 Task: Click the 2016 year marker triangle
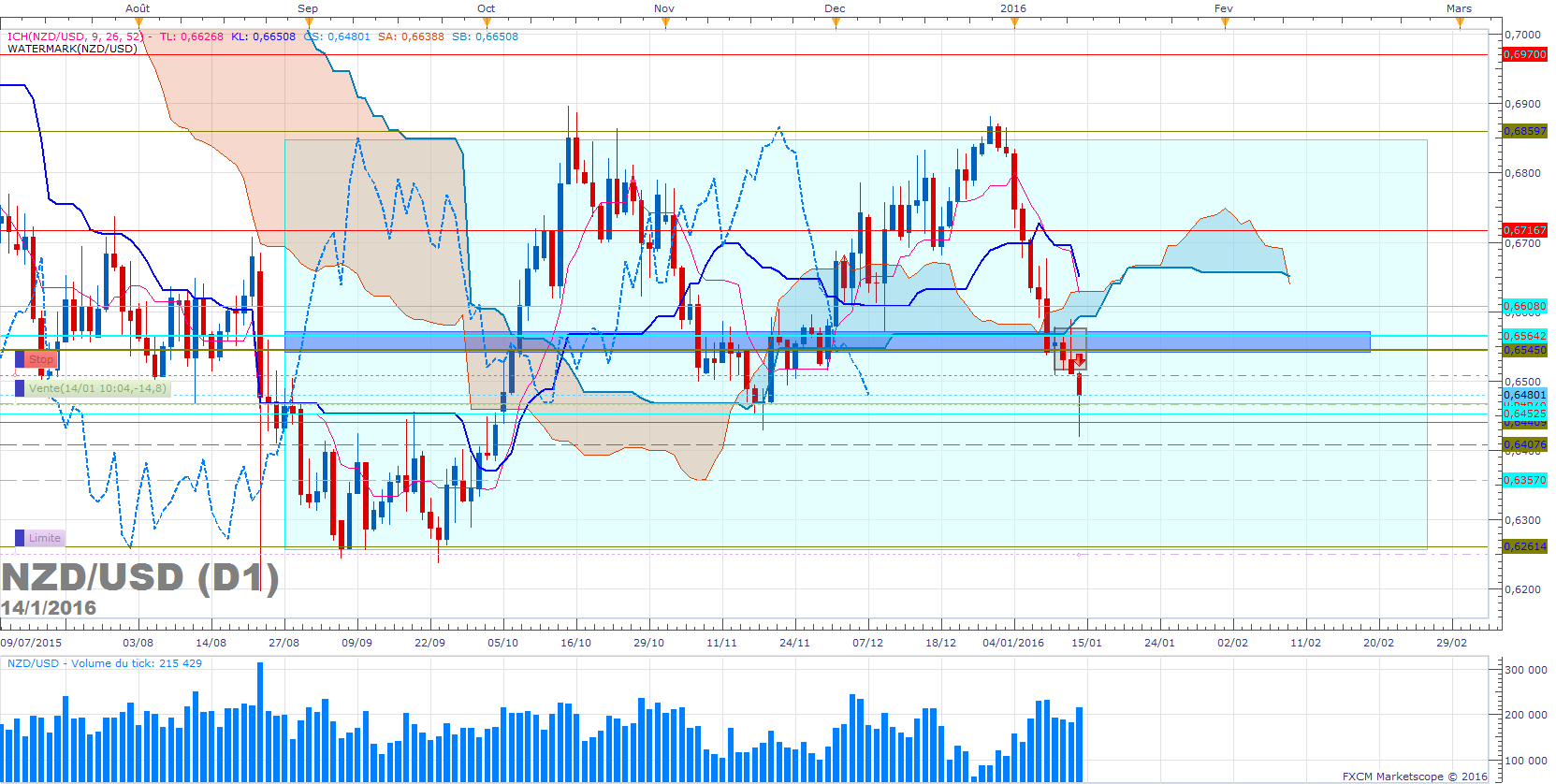click(x=1014, y=22)
